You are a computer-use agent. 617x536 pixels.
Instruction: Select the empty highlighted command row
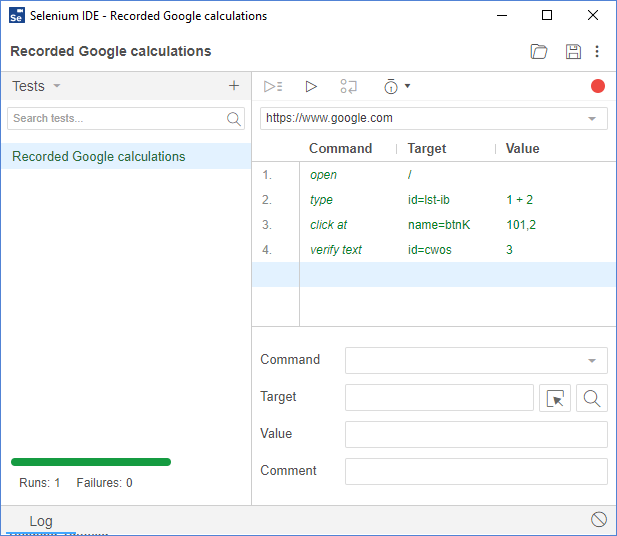point(434,275)
